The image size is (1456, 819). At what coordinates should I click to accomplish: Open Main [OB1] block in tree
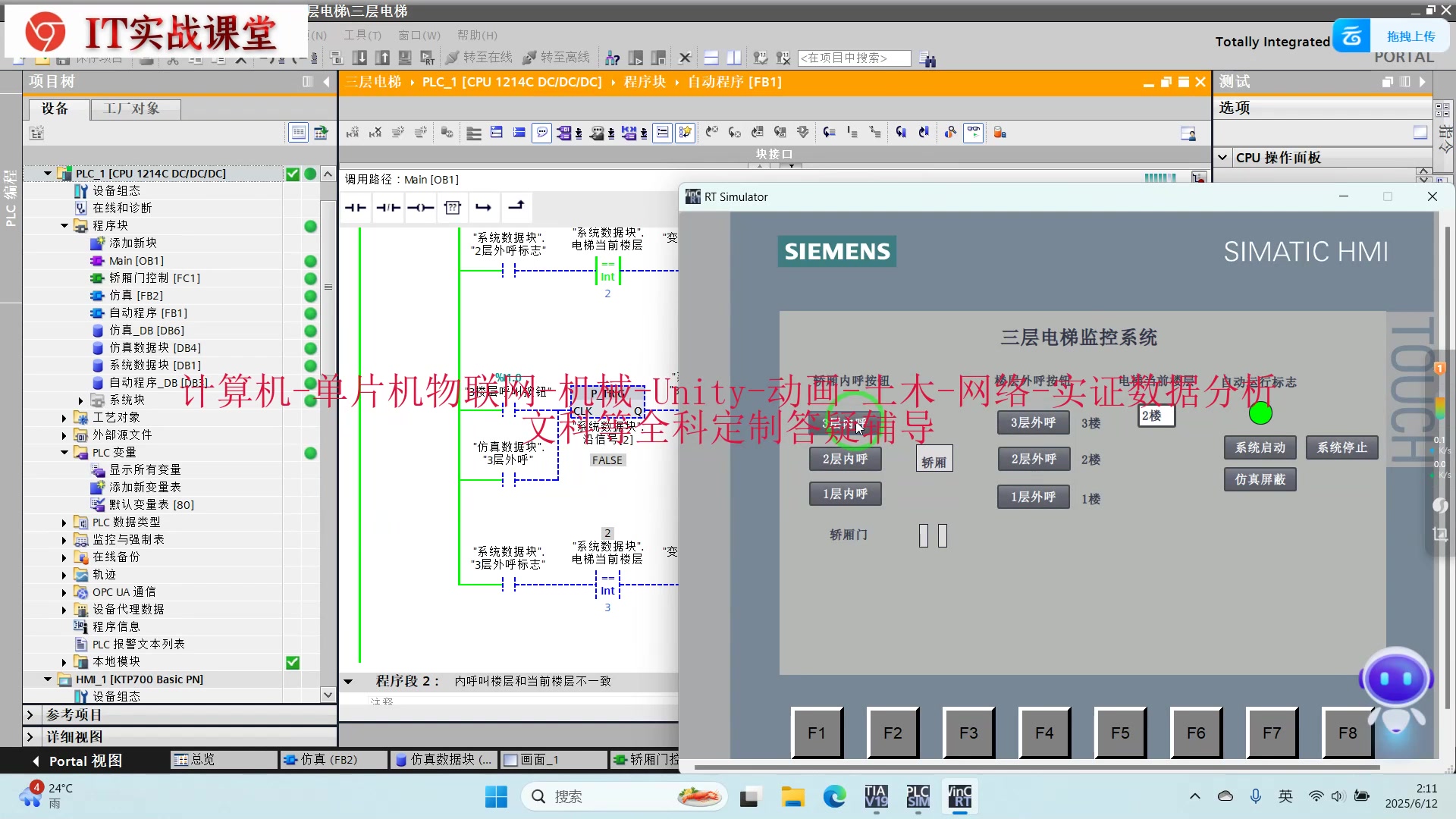click(136, 261)
